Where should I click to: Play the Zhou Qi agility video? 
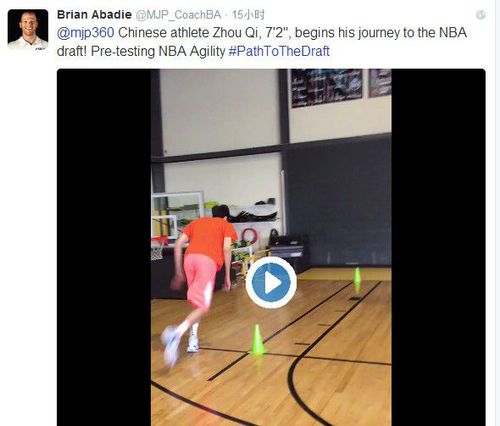(x=271, y=282)
